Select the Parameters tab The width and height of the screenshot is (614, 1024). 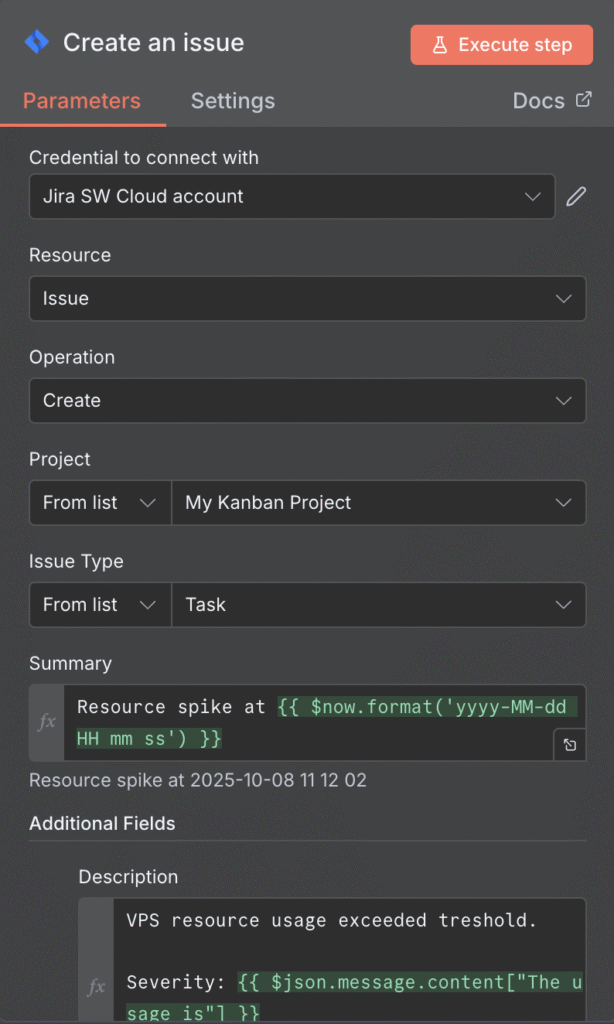tap(82, 100)
